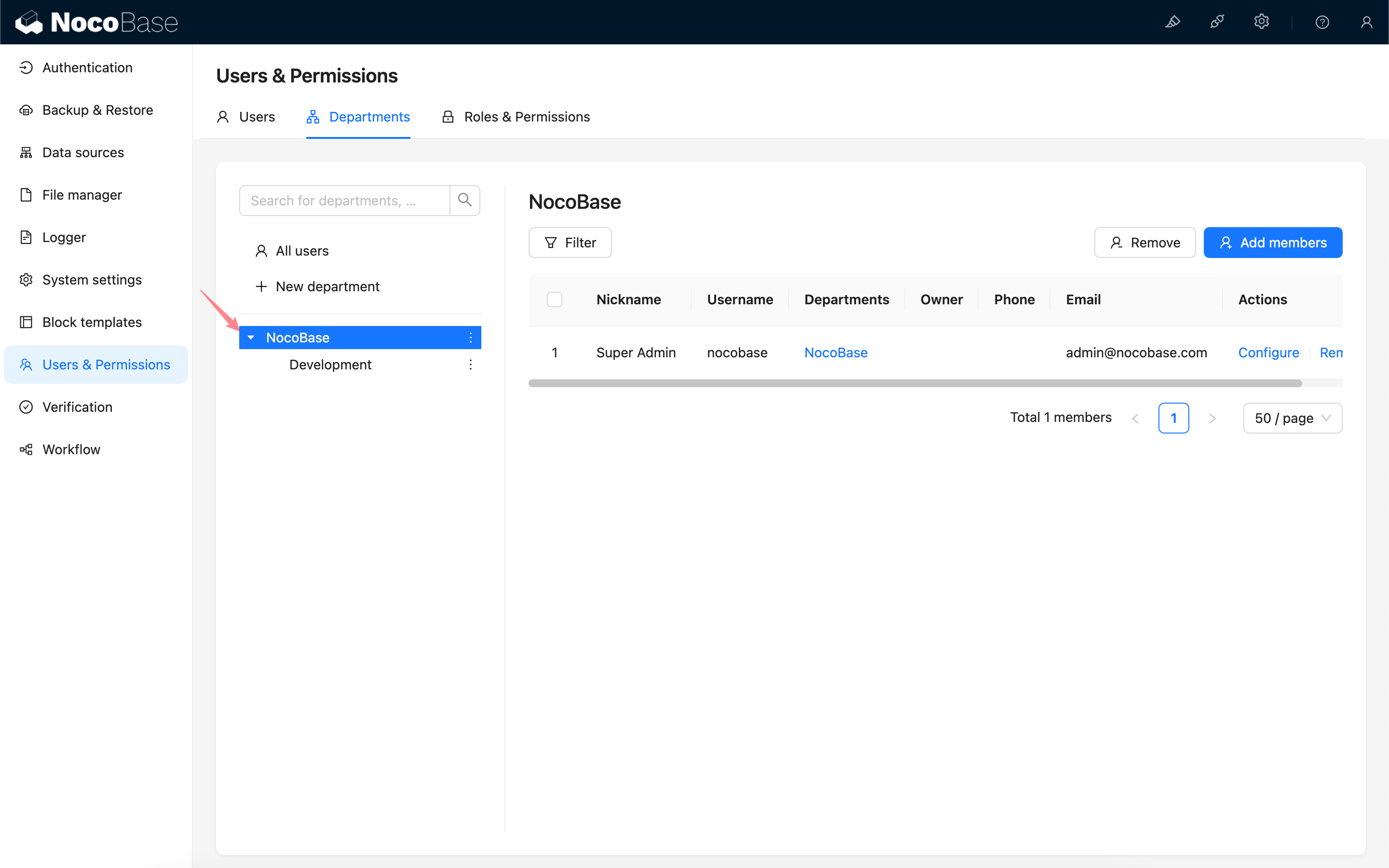Open Development department three-dot menu
Screen dimensions: 1389x868
coord(470,365)
